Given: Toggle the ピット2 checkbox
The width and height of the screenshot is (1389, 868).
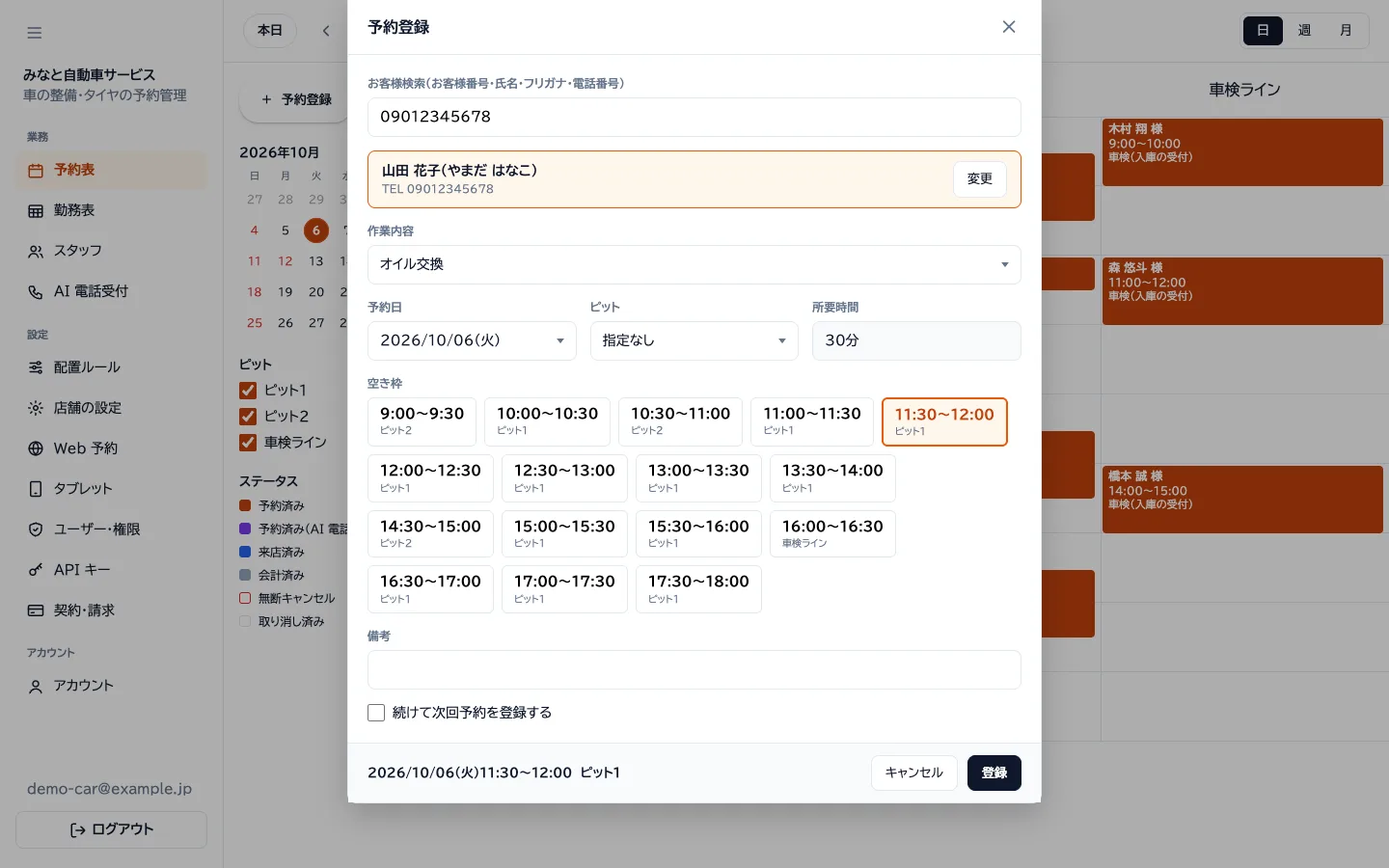Looking at the screenshot, I should (248, 416).
